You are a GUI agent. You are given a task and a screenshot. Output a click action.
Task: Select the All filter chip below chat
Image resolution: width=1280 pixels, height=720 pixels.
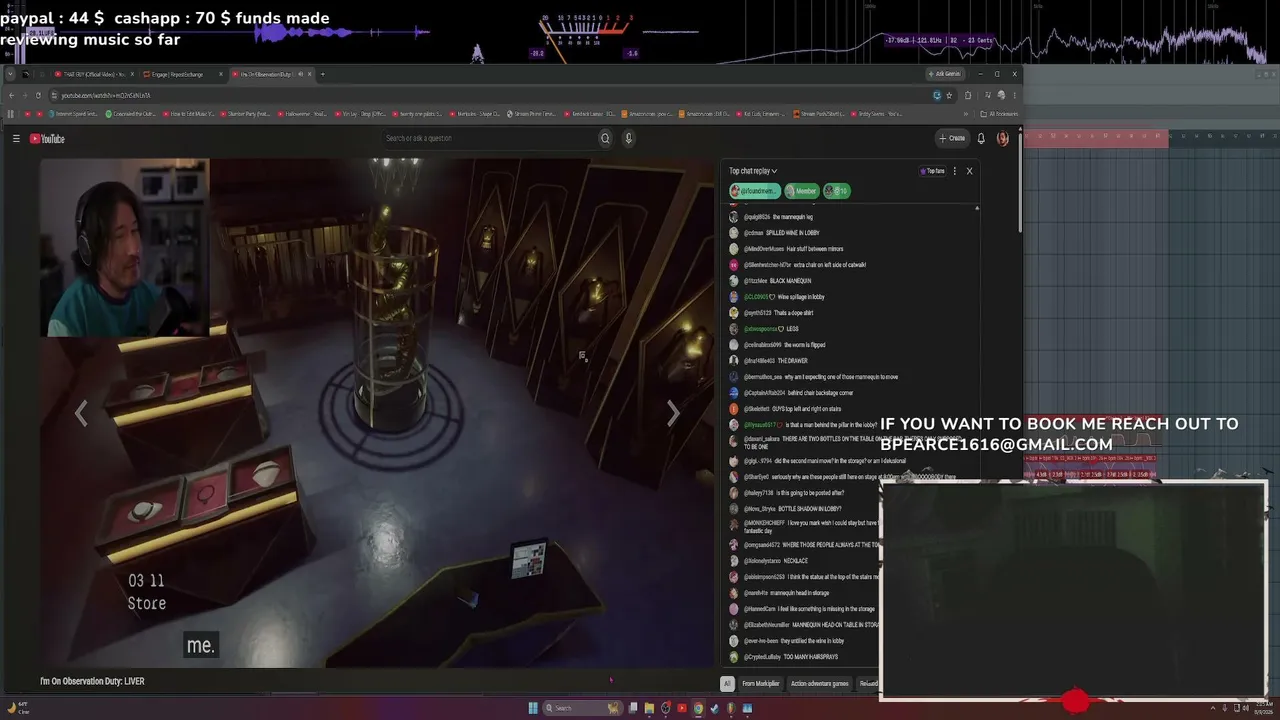pyautogui.click(x=727, y=684)
